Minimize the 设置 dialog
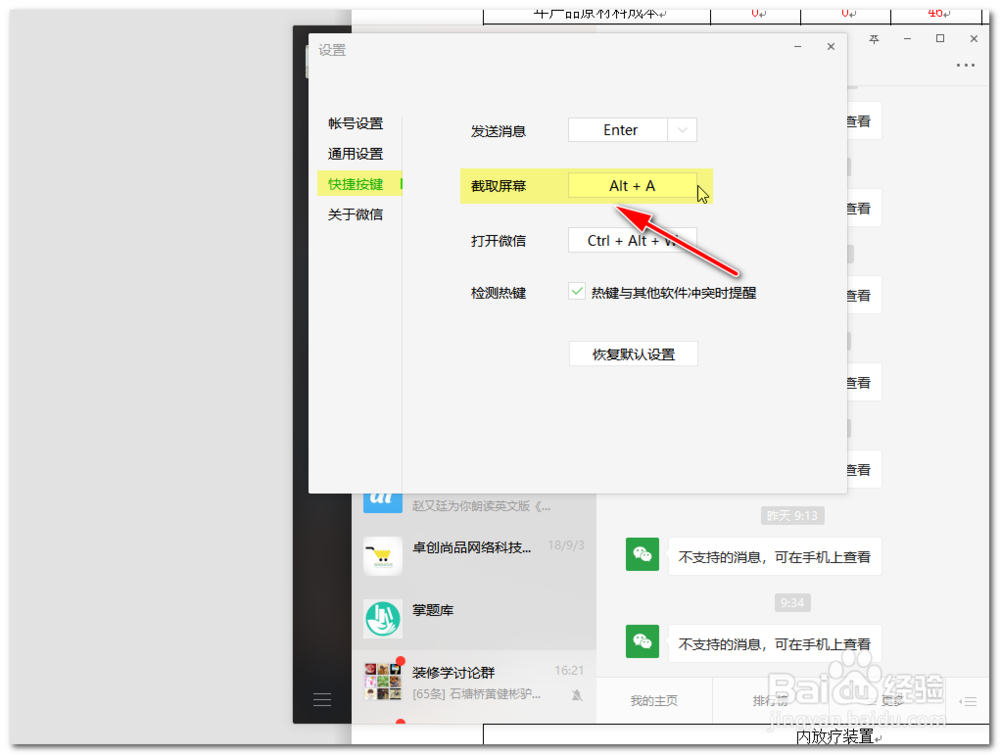1000x755 pixels. 797,47
